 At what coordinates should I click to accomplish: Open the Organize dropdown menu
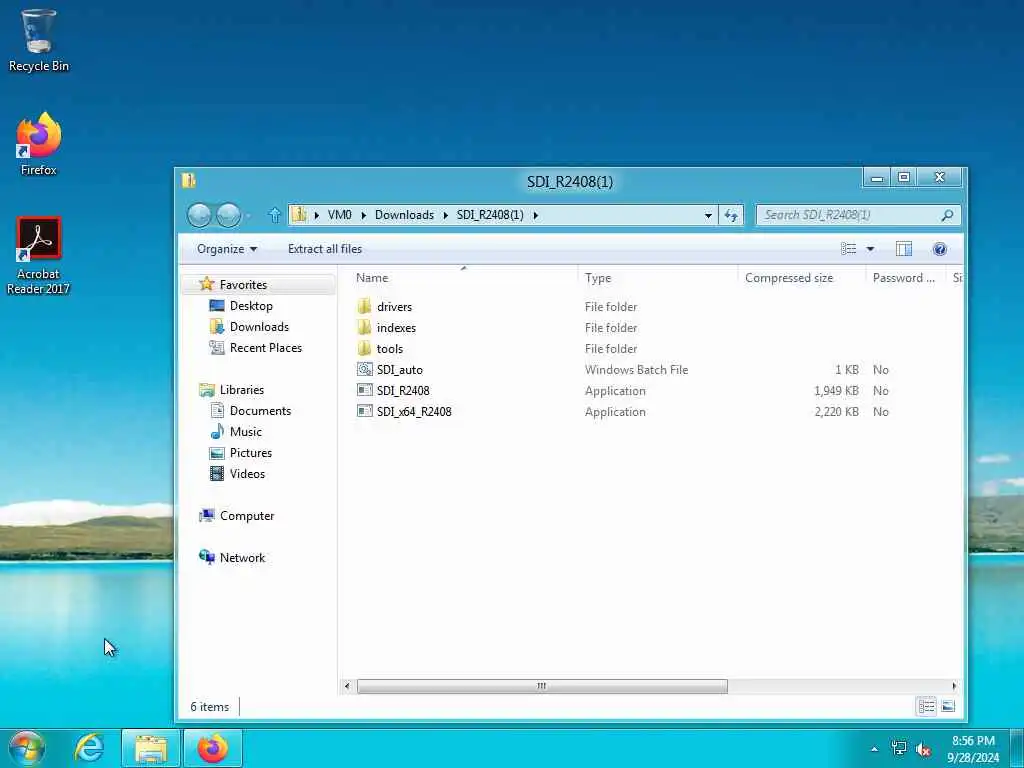(227, 249)
